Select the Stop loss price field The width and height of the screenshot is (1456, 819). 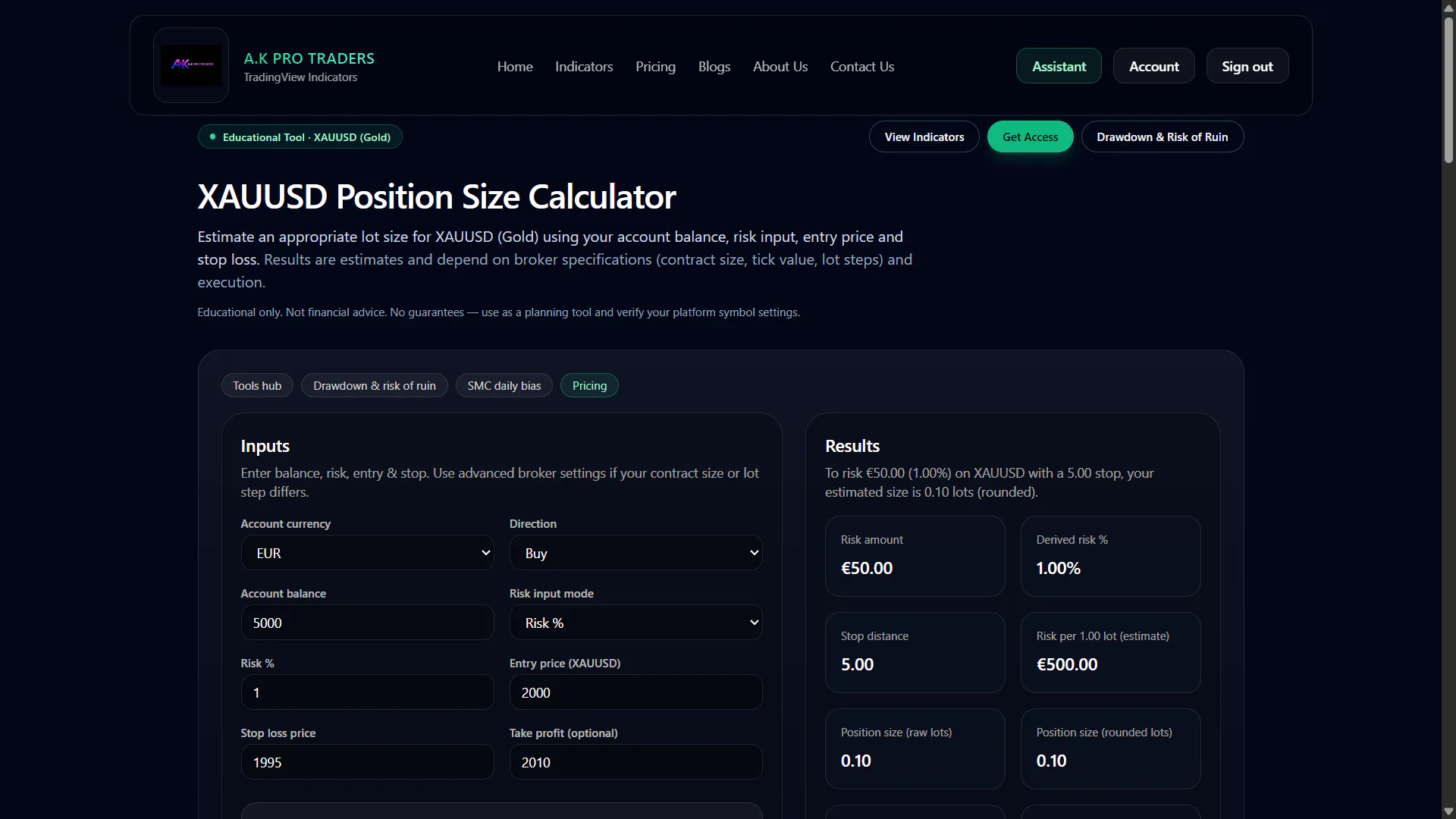coord(367,762)
